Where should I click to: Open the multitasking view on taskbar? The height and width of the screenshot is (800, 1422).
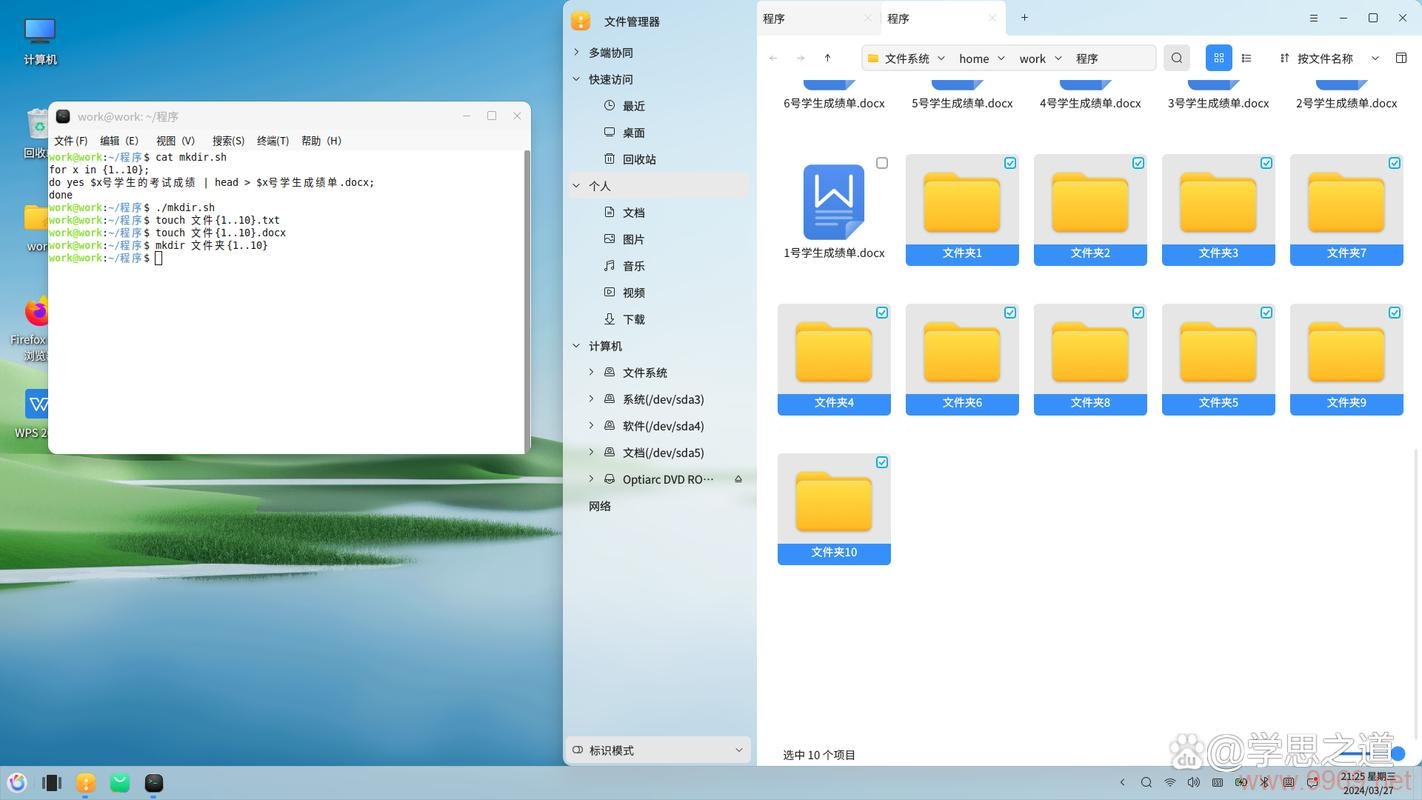tap(52, 783)
